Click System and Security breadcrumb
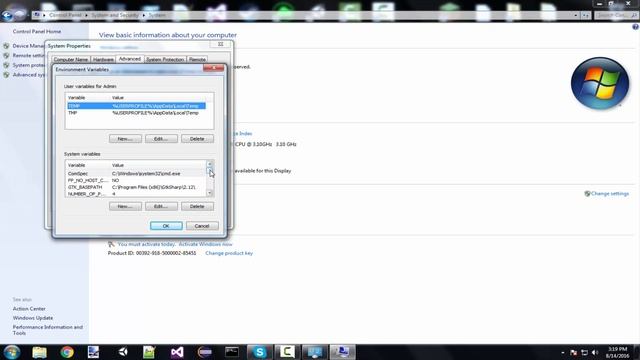The image size is (640, 360). (115, 15)
